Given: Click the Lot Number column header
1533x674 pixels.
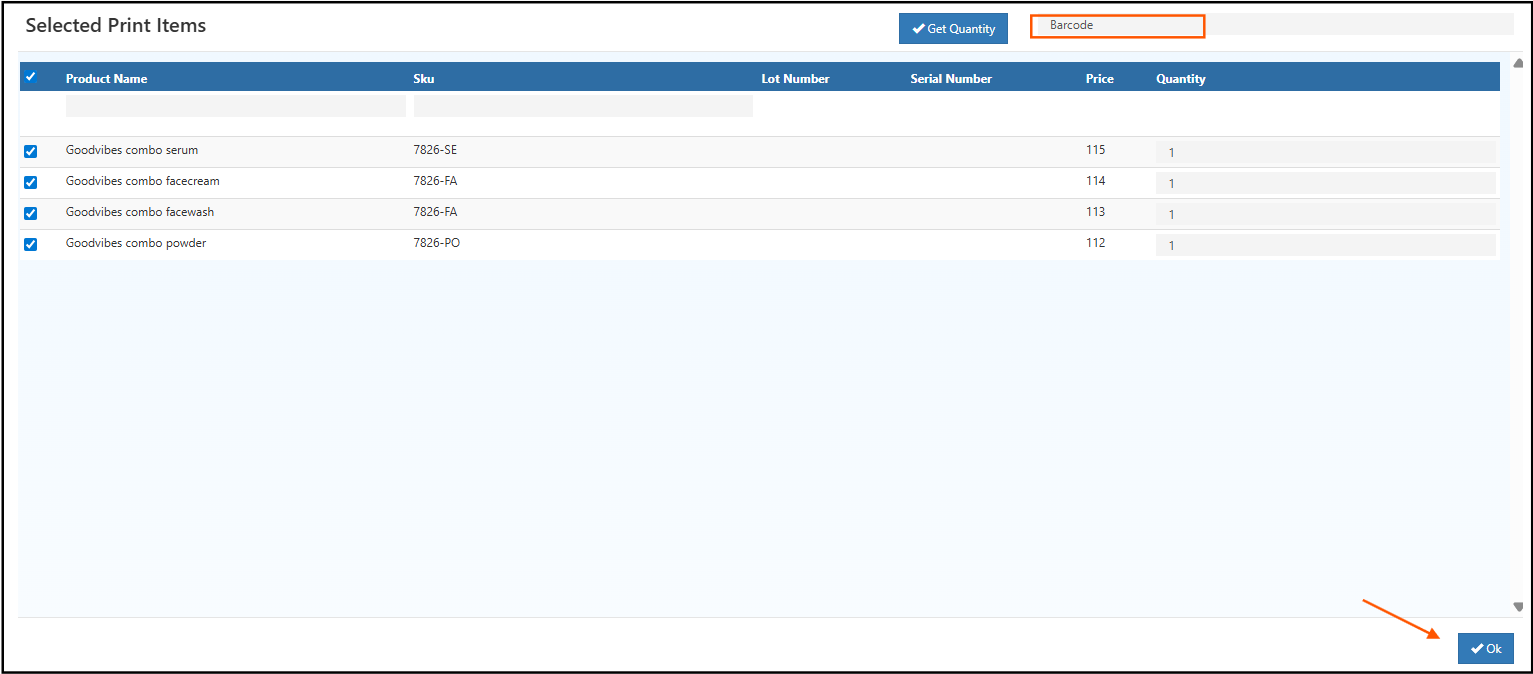Looking at the screenshot, I should pyautogui.click(x=795, y=79).
